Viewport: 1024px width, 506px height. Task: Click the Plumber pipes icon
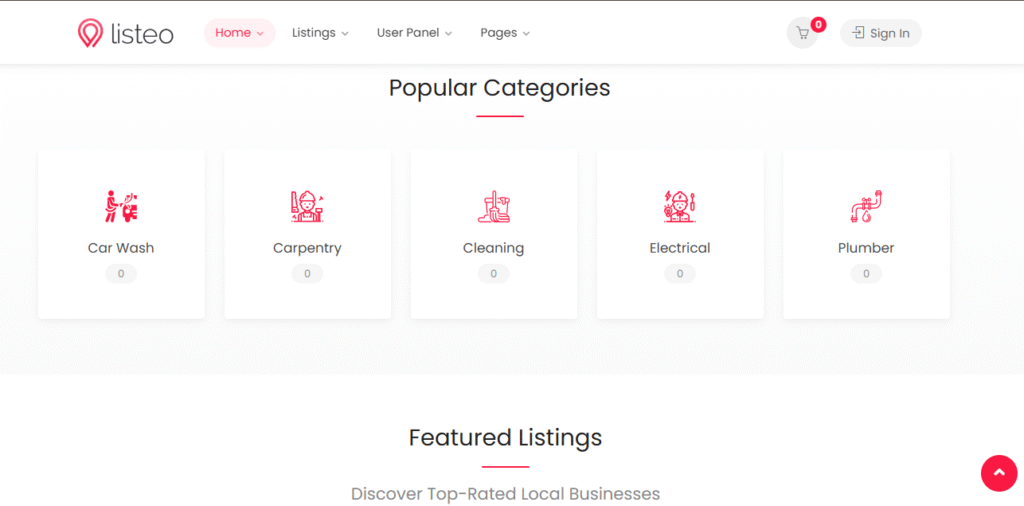click(866, 206)
